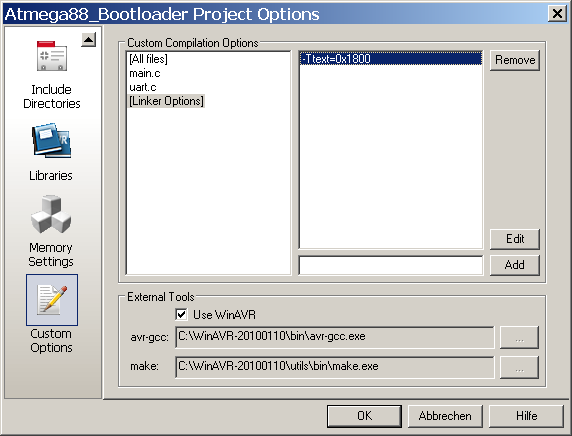Browse for the make executable path
Image resolution: width=572 pixels, height=436 pixels.
(519, 367)
